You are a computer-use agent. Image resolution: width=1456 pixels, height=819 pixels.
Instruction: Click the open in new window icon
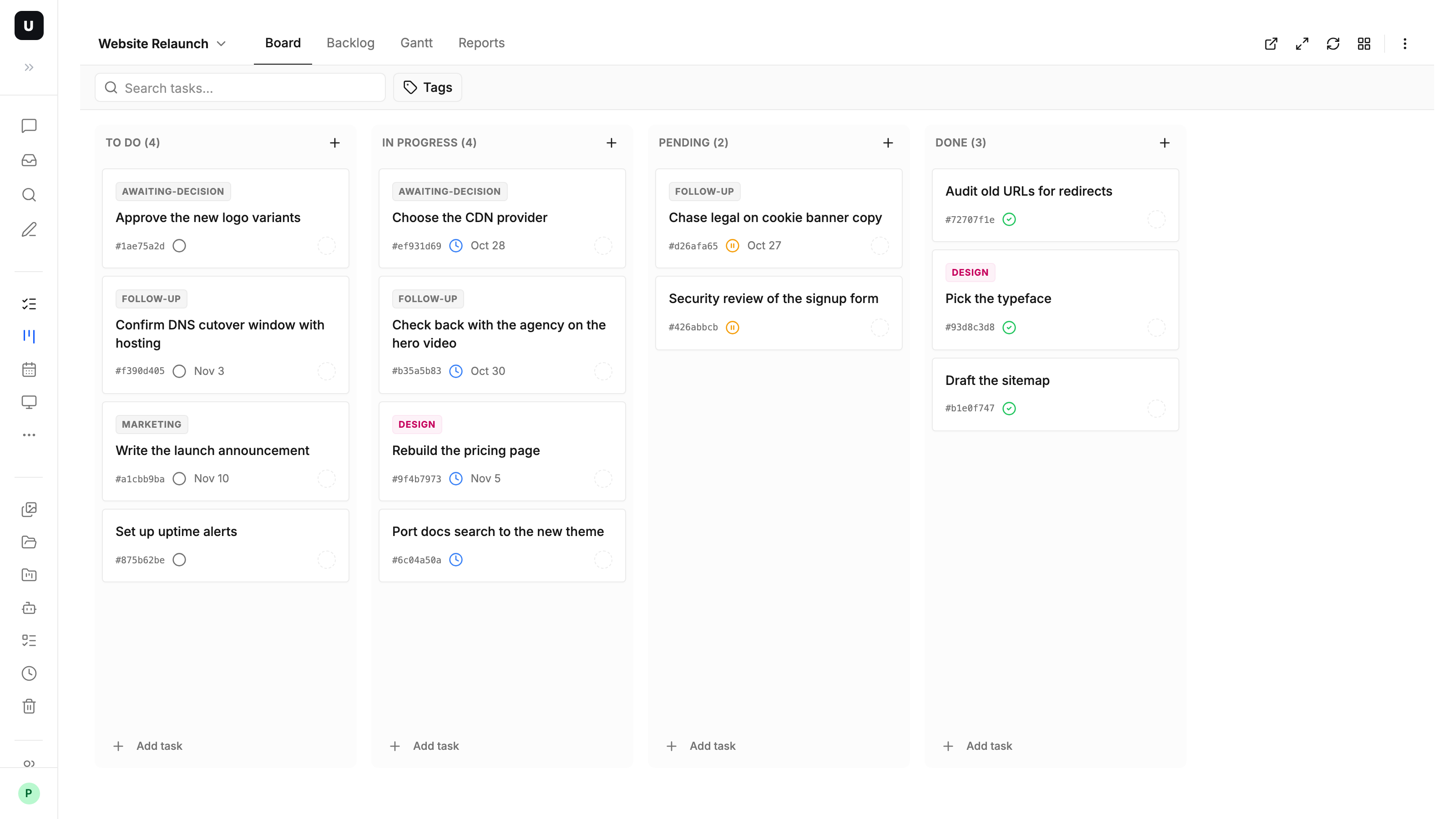[1271, 44]
